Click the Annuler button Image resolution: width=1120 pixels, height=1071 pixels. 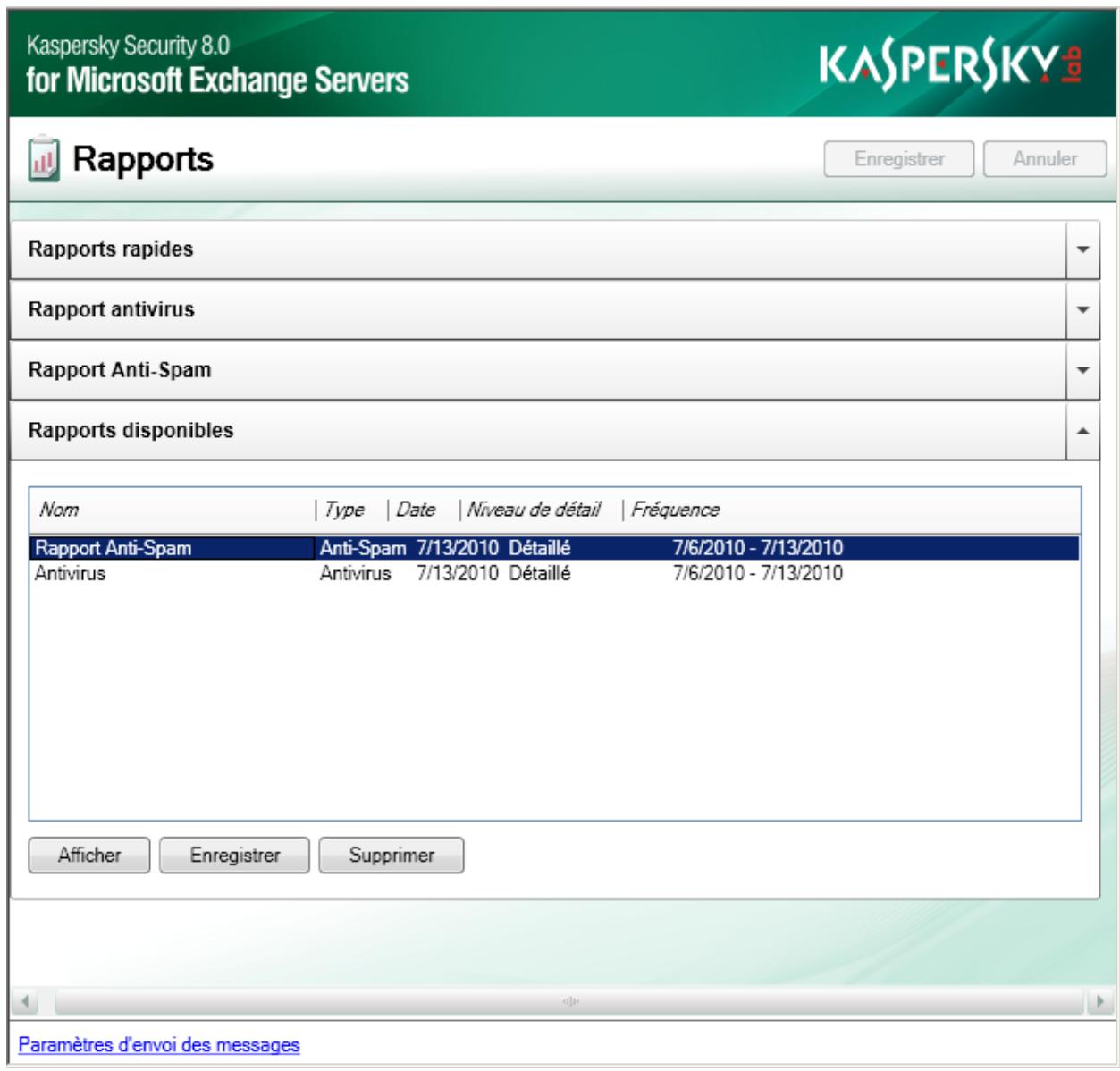click(1045, 159)
